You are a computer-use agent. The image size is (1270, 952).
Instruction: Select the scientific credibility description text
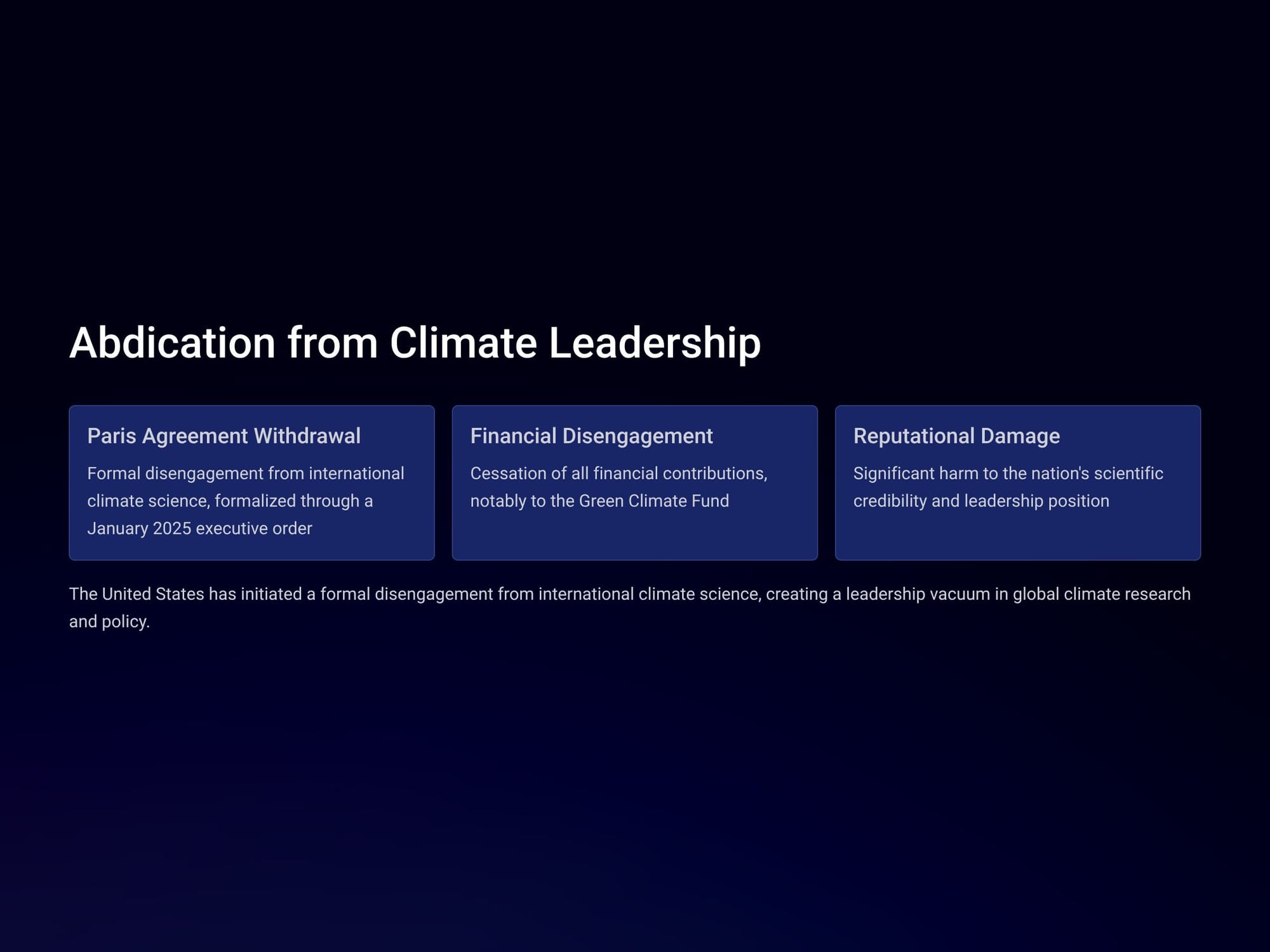pyautogui.click(x=1008, y=487)
